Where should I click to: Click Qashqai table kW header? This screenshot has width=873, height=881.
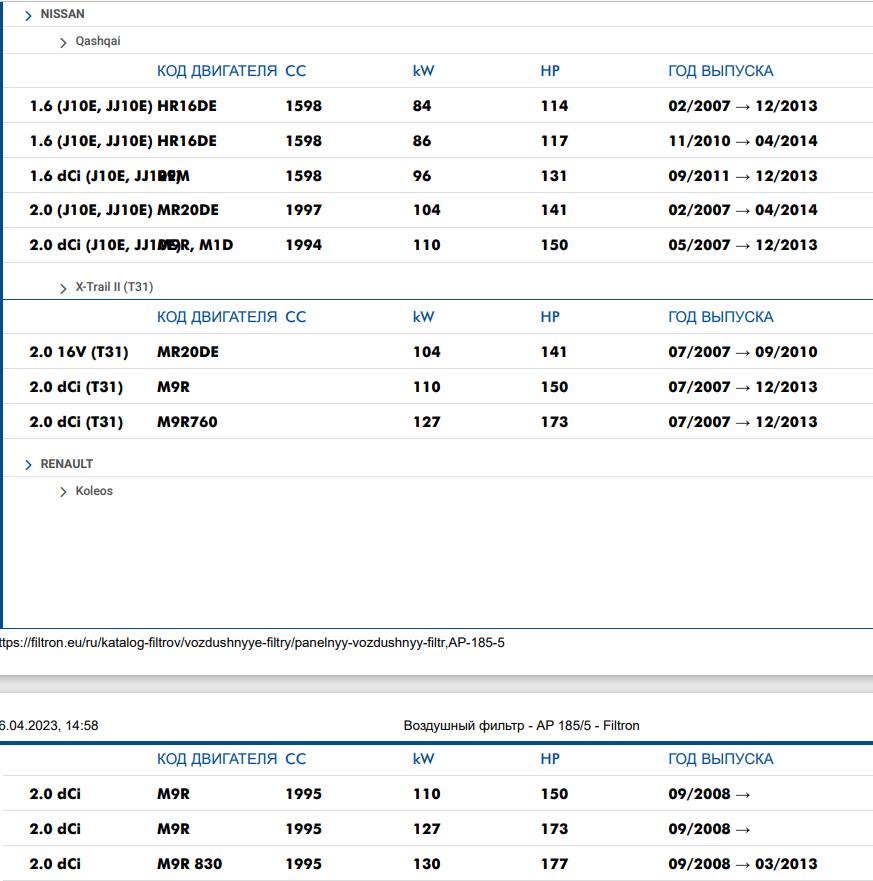[x=423, y=71]
